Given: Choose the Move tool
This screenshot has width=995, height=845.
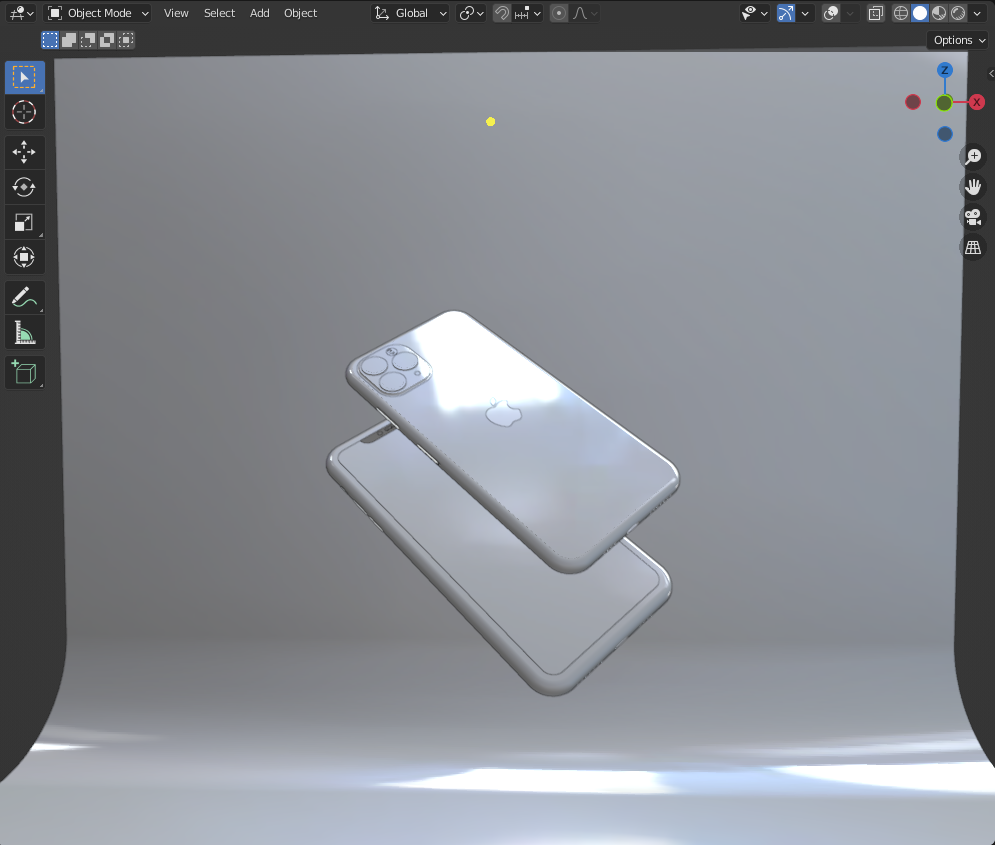Looking at the screenshot, I should (x=24, y=152).
